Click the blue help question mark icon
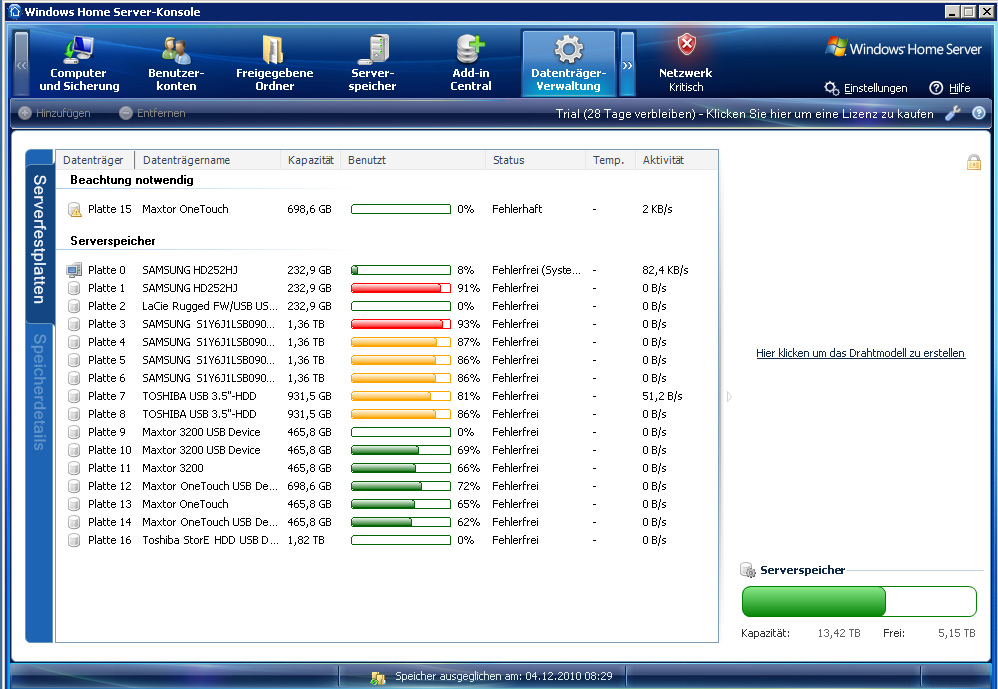Screen dimensions: 998x689 tap(979, 113)
